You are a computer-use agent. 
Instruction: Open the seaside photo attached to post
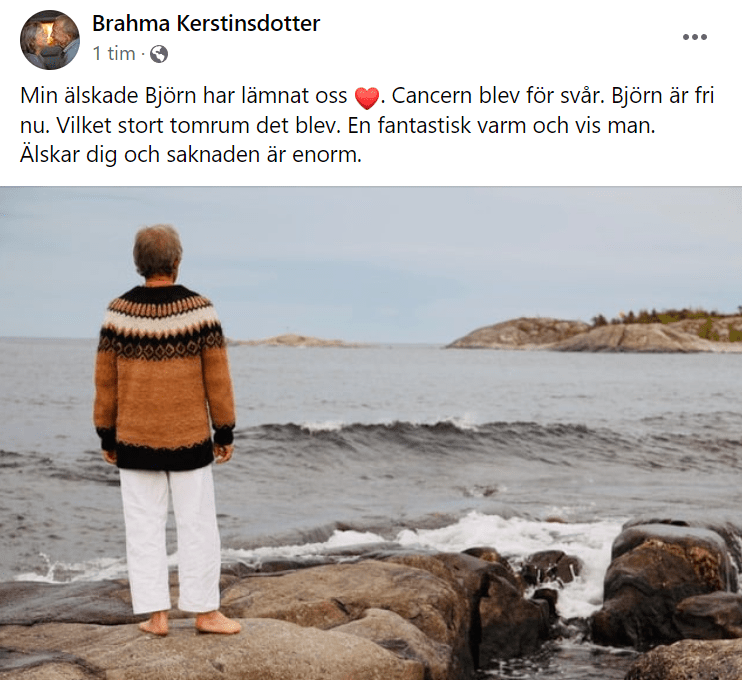[x=371, y=433]
